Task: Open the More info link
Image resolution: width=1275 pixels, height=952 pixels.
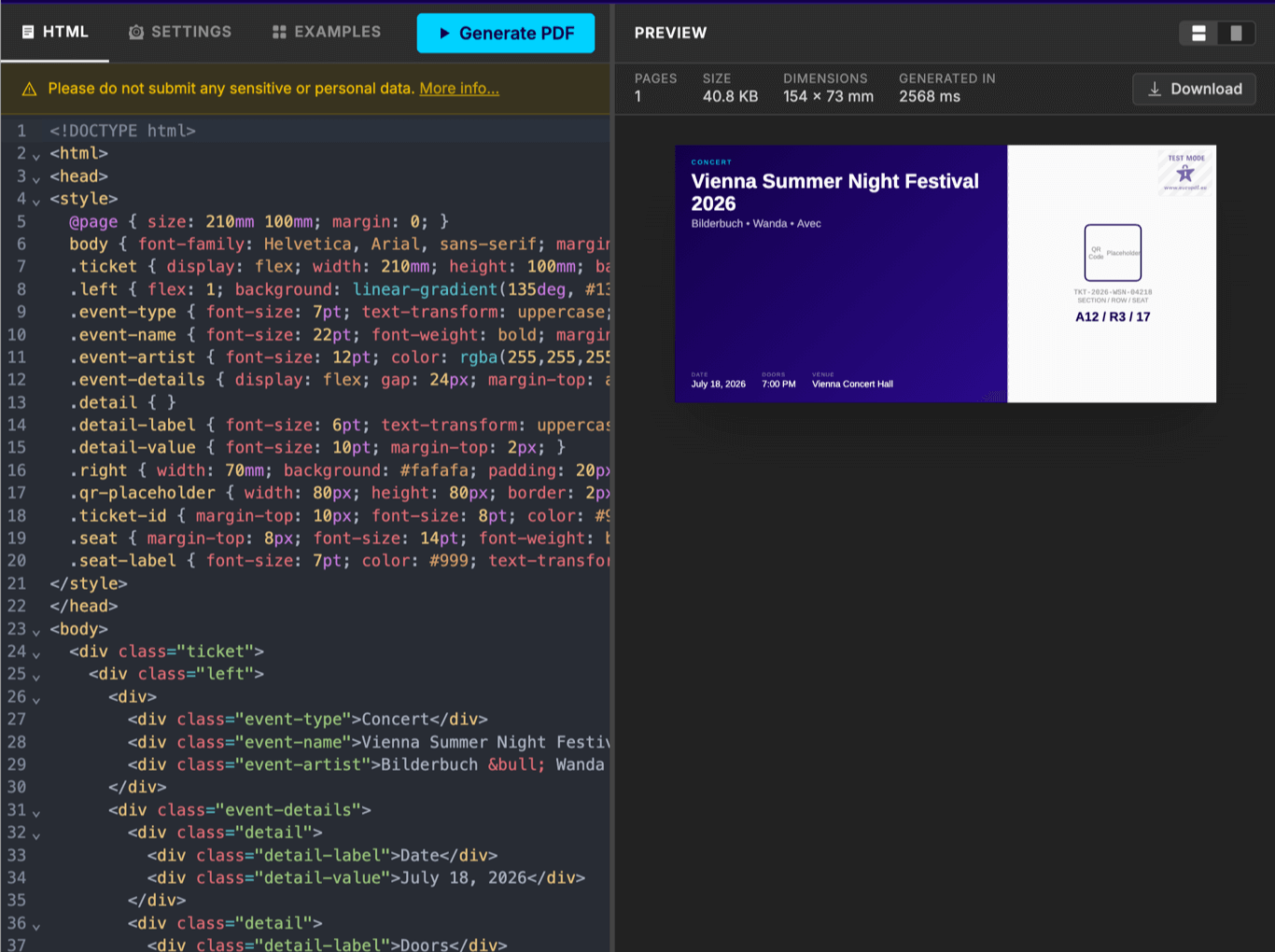Action: coord(459,88)
